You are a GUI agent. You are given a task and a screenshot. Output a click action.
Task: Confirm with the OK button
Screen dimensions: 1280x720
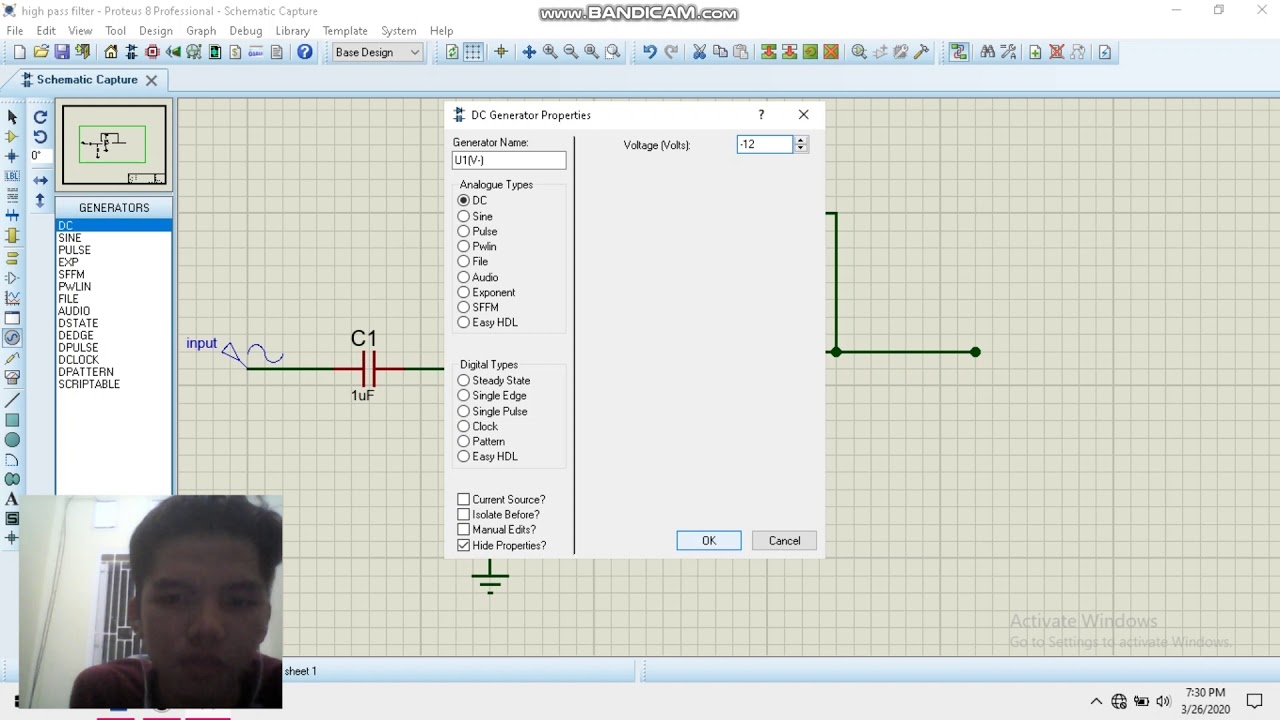(709, 541)
